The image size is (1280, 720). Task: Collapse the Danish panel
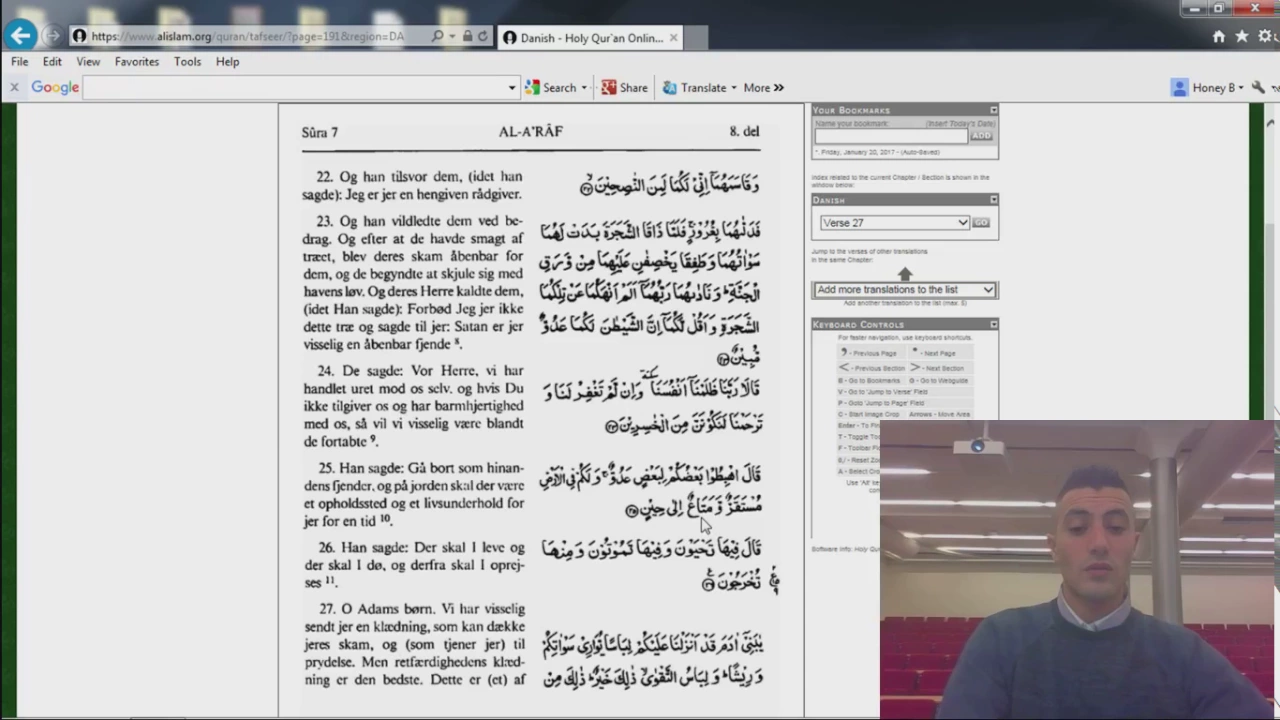[993, 200]
